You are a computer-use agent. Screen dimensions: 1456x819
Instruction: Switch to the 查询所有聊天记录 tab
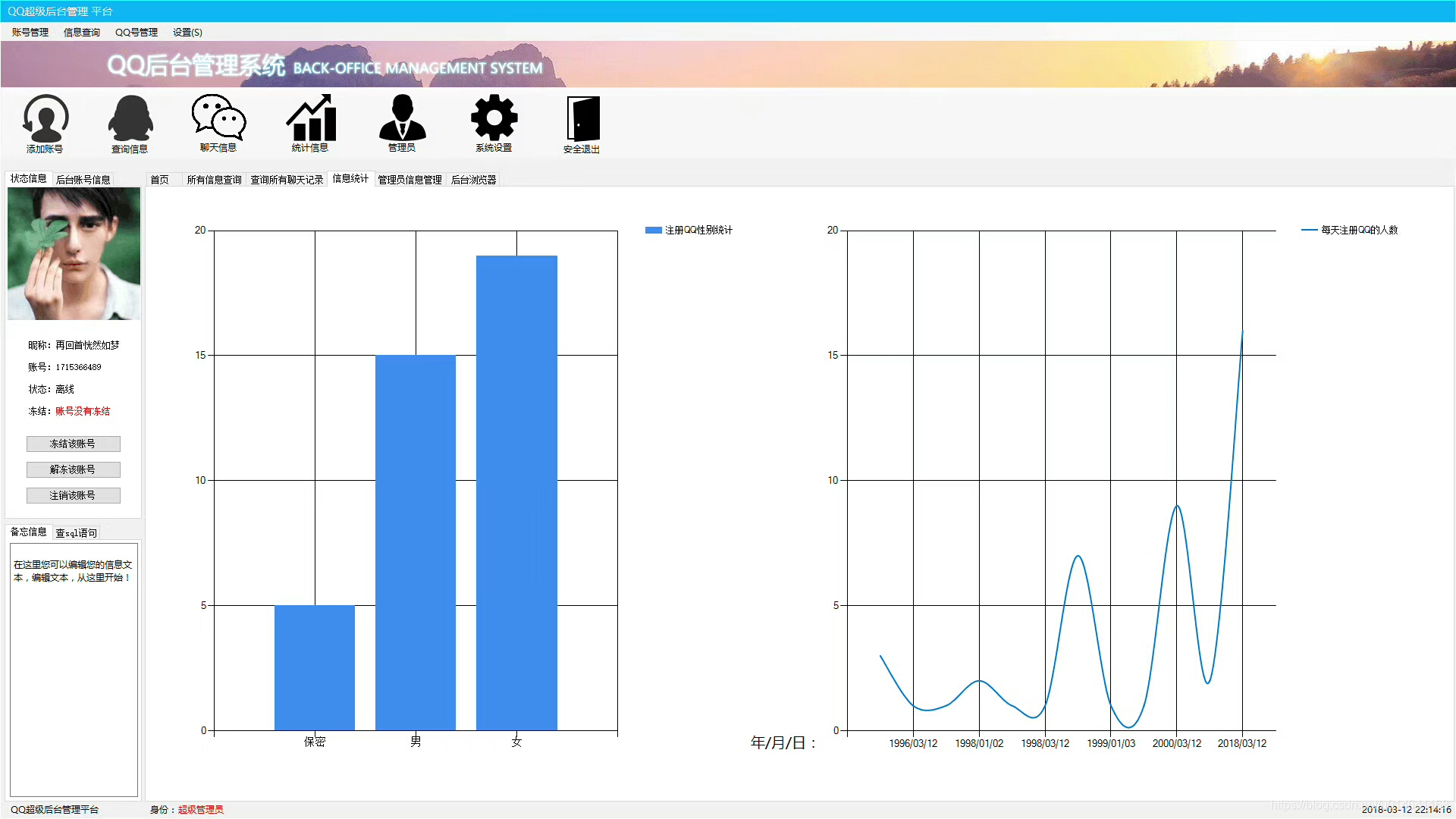(287, 180)
